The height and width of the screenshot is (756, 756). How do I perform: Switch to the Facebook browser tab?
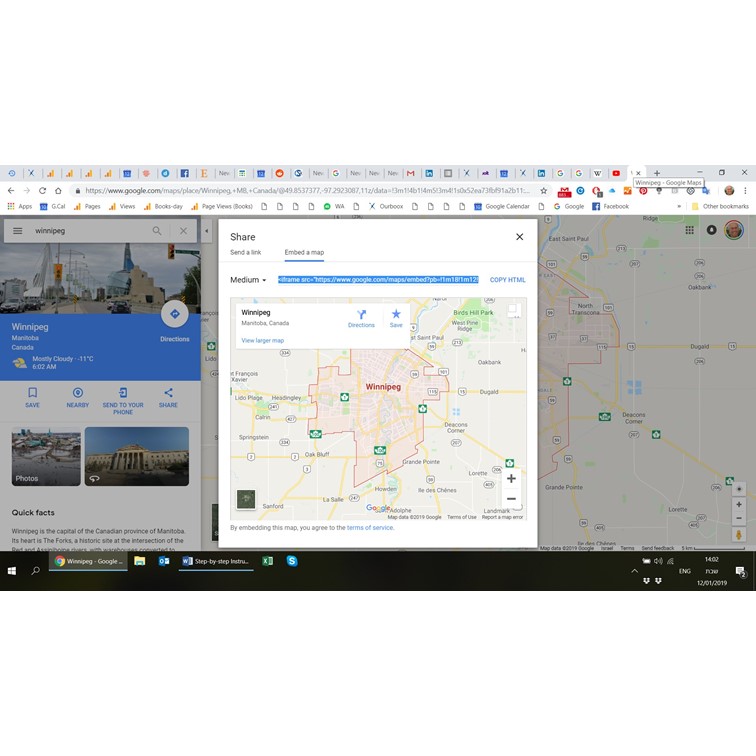pos(185,173)
